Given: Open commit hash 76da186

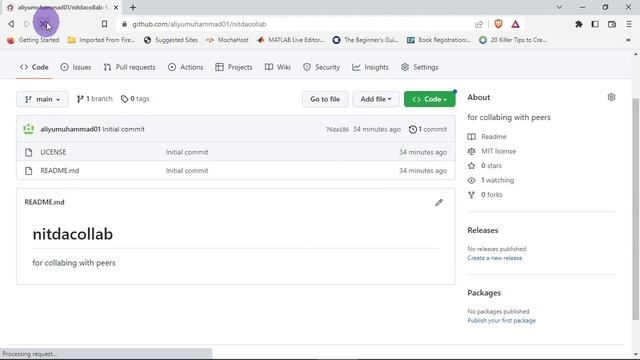Looking at the screenshot, I should [337, 129].
